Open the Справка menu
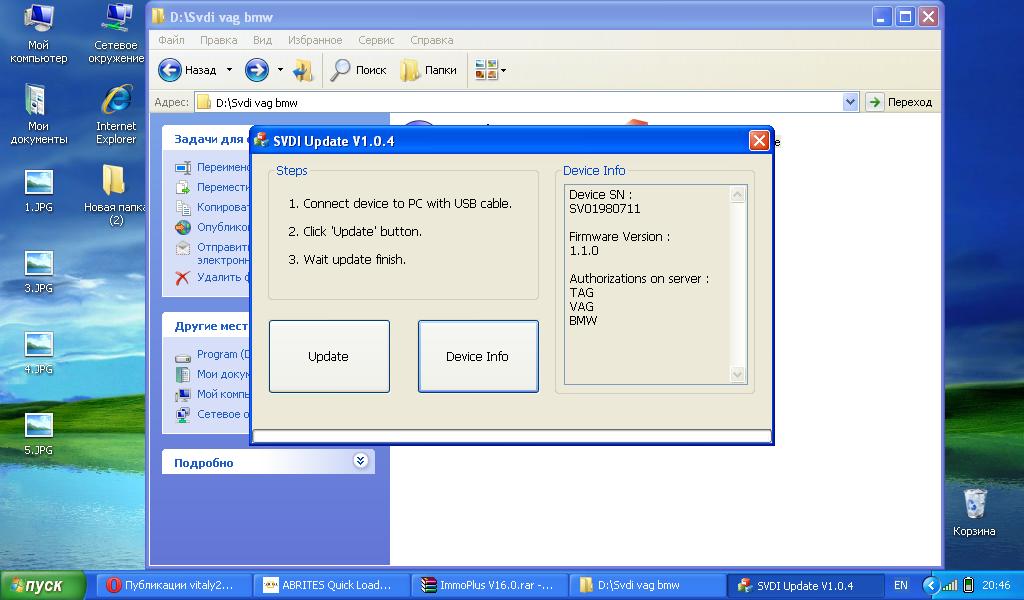The image size is (1024, 600). [x=432, y=40]
